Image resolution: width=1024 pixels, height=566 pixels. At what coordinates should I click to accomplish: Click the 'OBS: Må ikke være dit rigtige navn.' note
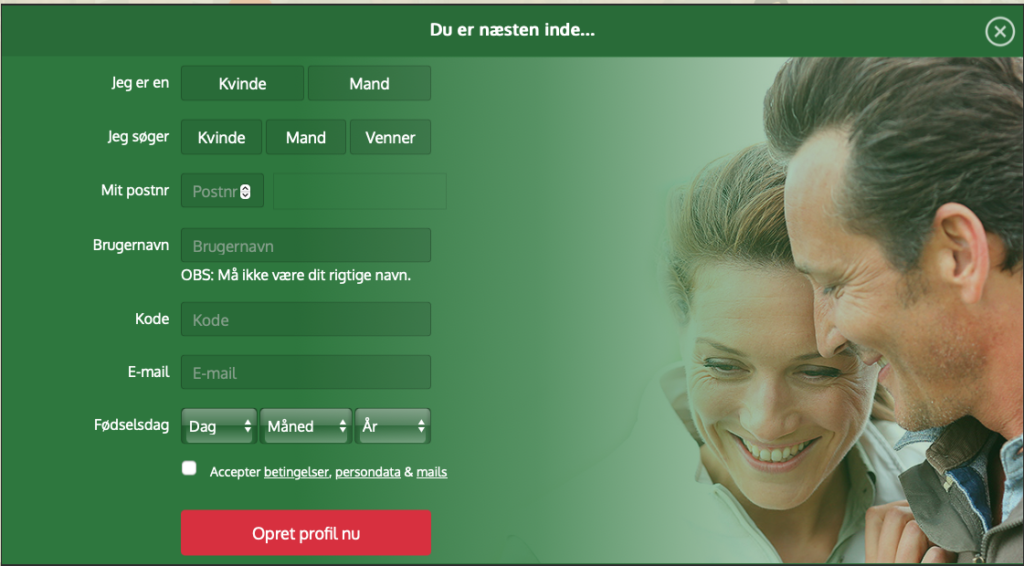(296, 275)
